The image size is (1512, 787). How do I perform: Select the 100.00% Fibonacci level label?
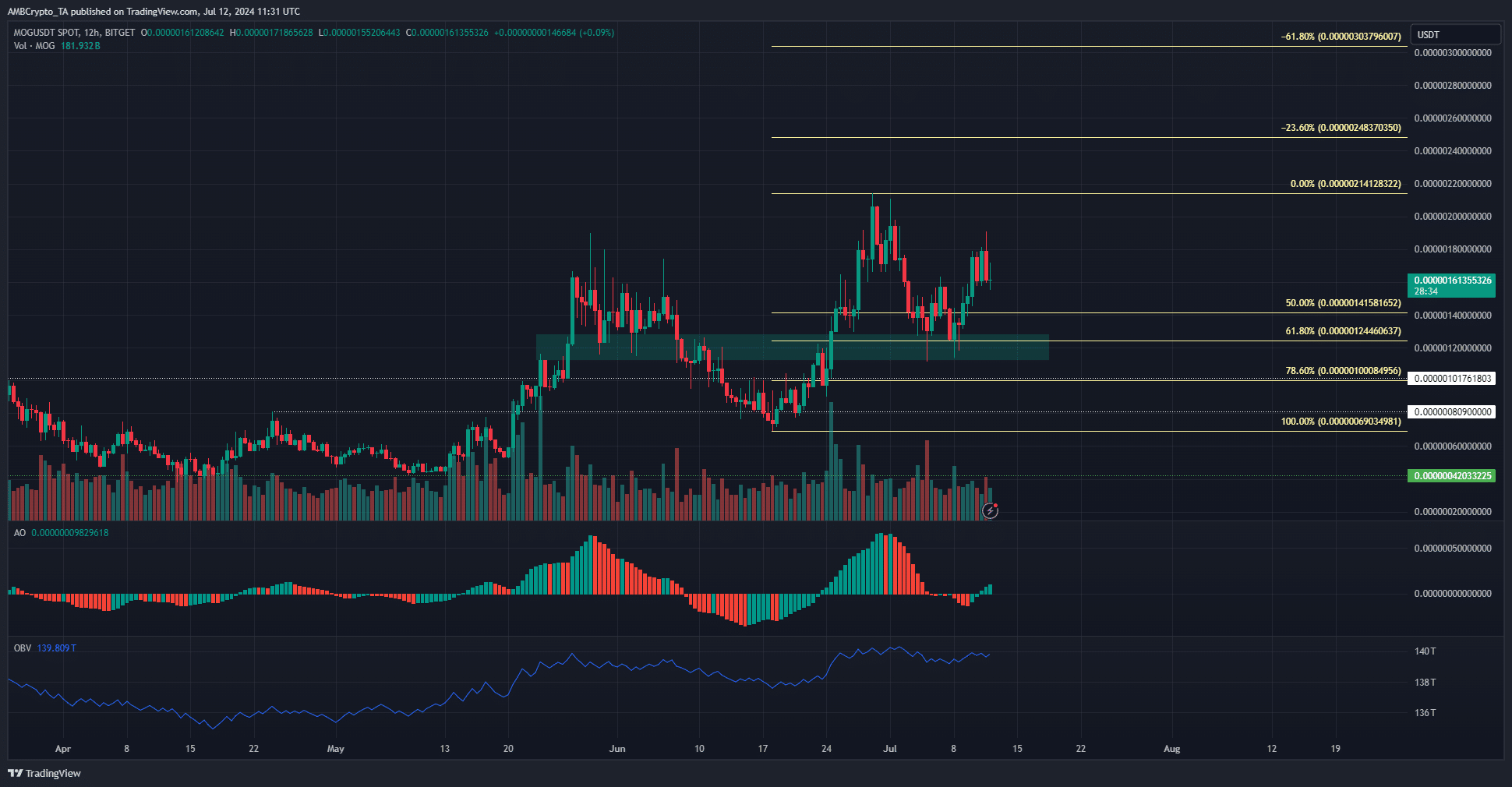click(1341, 422)
